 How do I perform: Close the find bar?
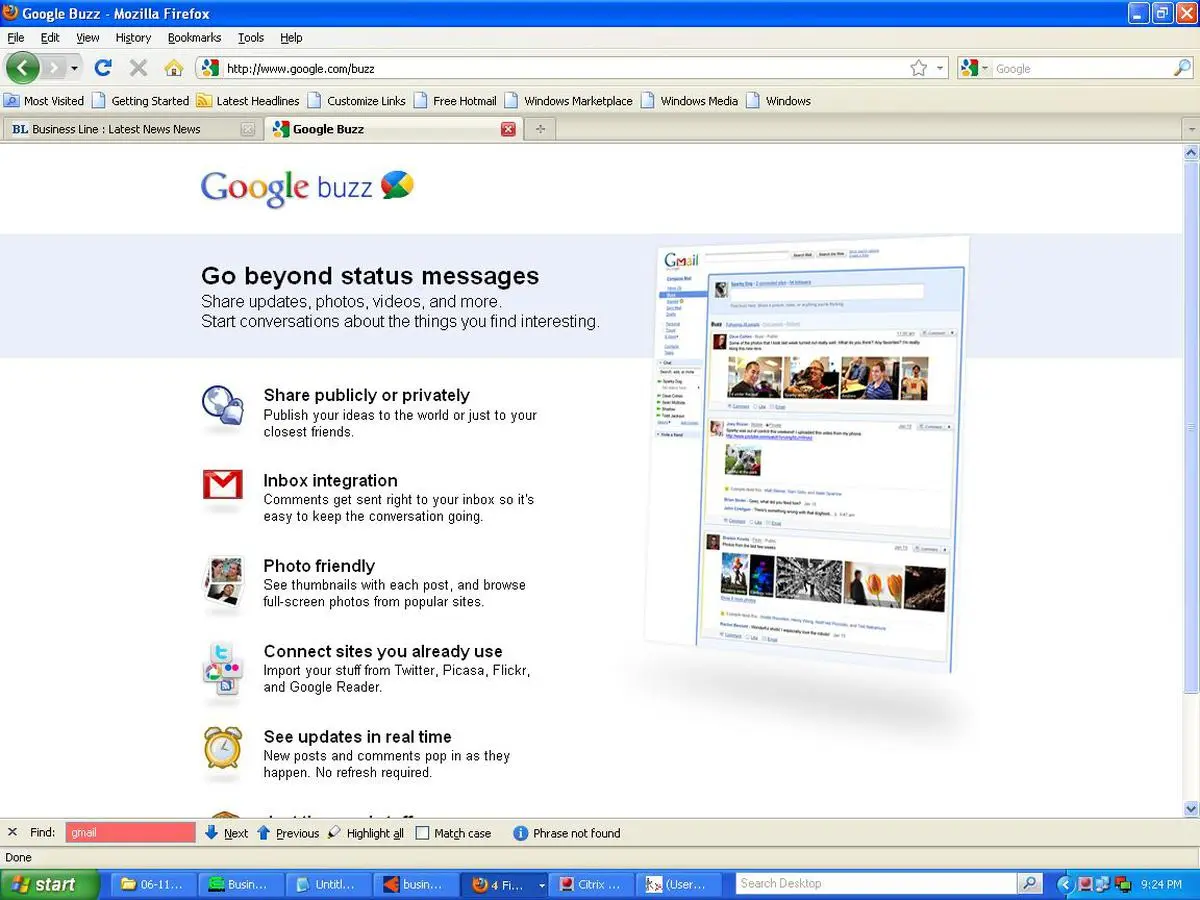[x=12, y=832]
